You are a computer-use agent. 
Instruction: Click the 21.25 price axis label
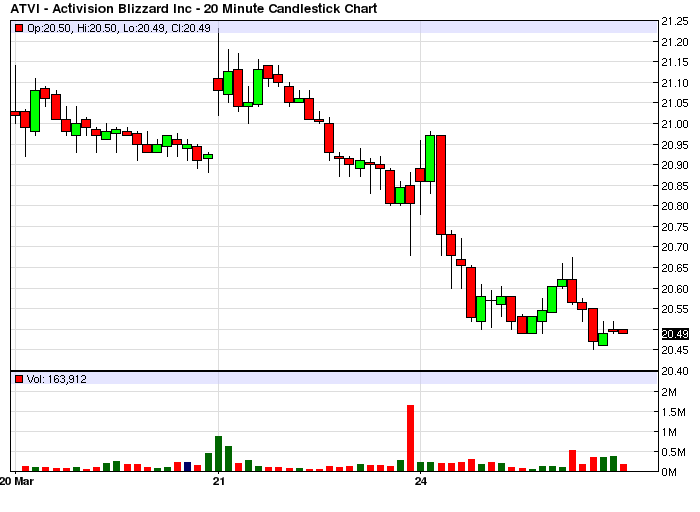point(675,21)
